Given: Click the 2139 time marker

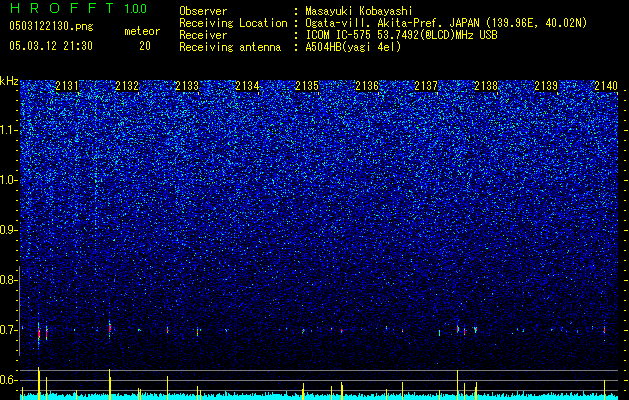Looking at the screenshot, I should click(546, 85).
